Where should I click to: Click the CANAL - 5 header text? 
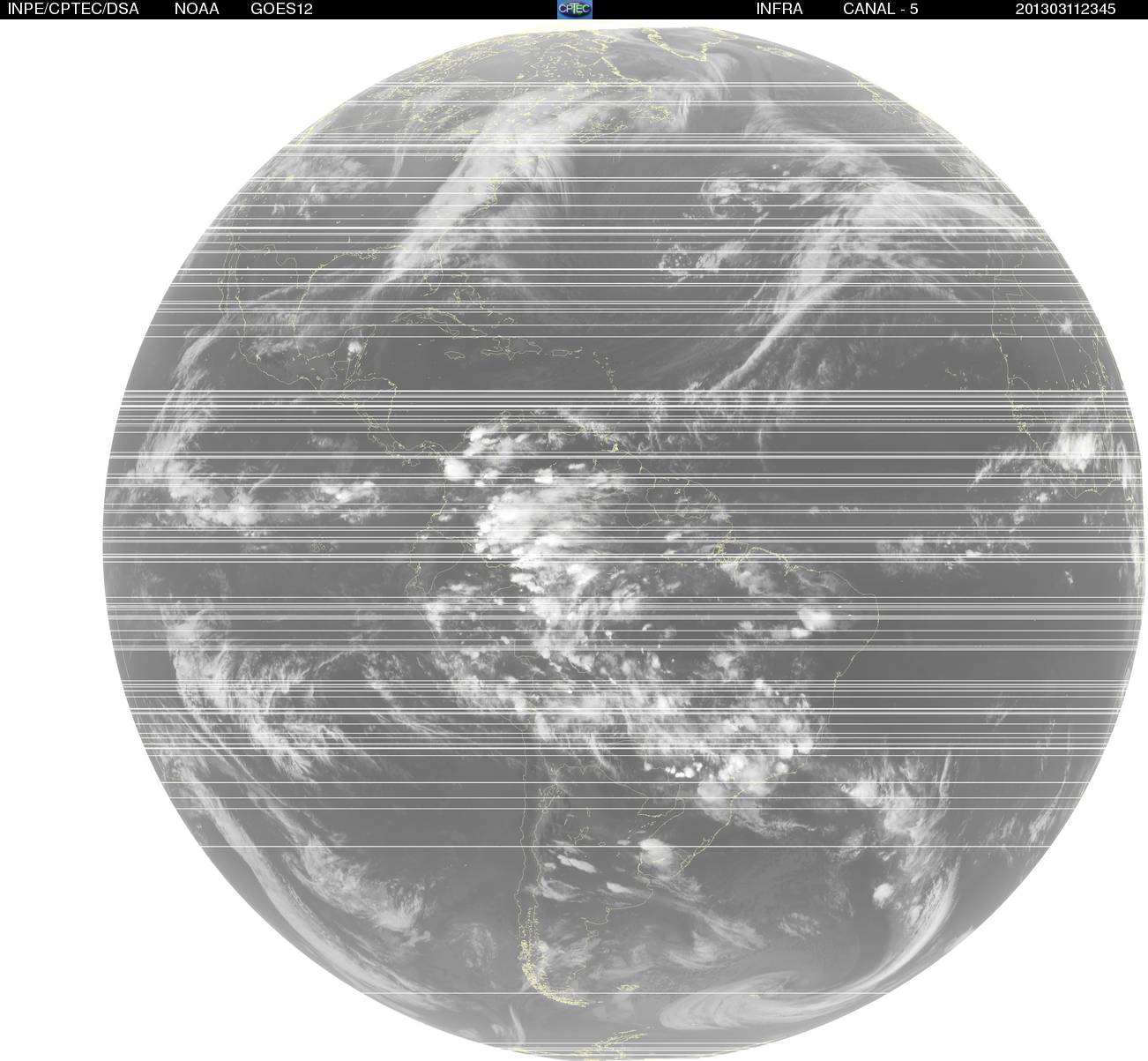pos(880,9)
